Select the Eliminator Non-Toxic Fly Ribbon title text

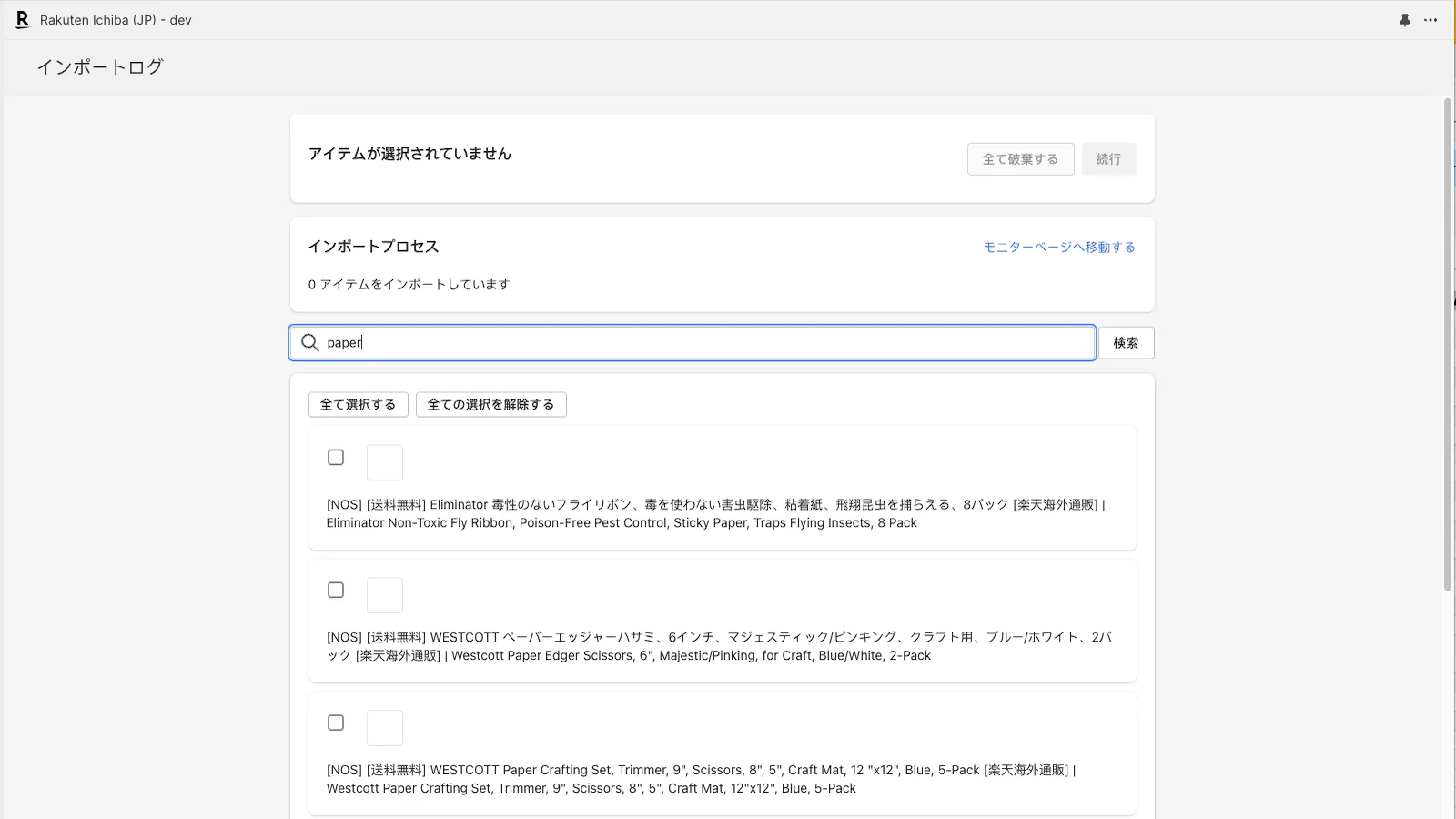click(x=716, y=513)
